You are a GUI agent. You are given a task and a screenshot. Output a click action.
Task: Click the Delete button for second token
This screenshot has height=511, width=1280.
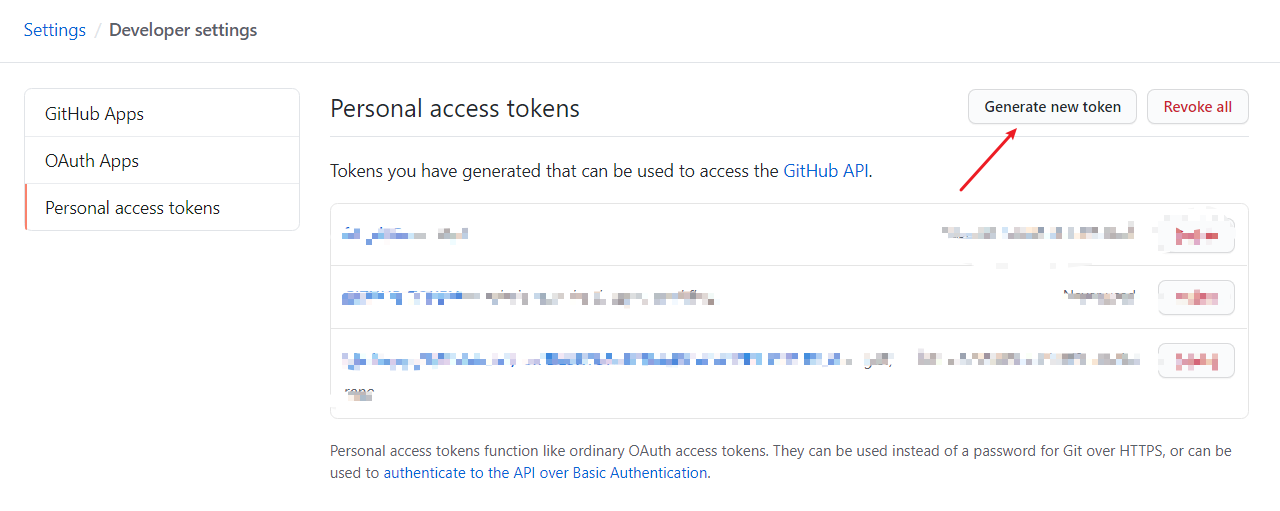pos(1196,297)
